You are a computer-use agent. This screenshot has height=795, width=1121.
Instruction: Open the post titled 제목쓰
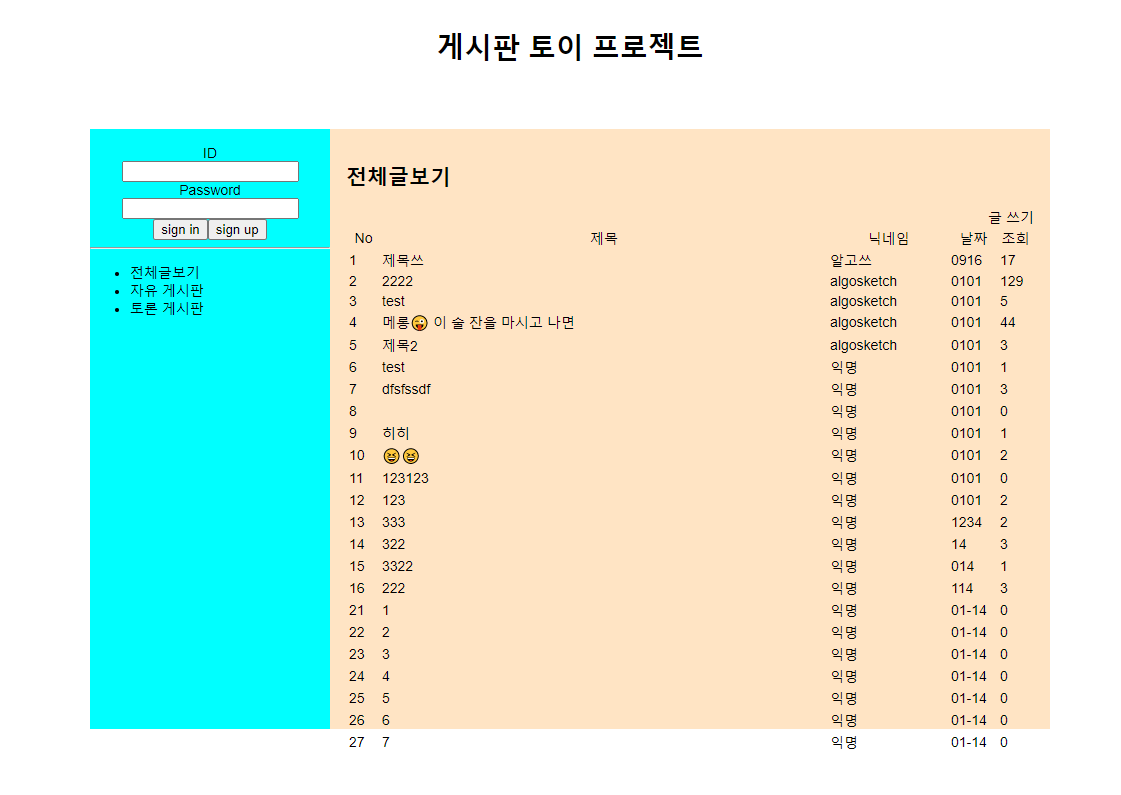pos(403,260)
